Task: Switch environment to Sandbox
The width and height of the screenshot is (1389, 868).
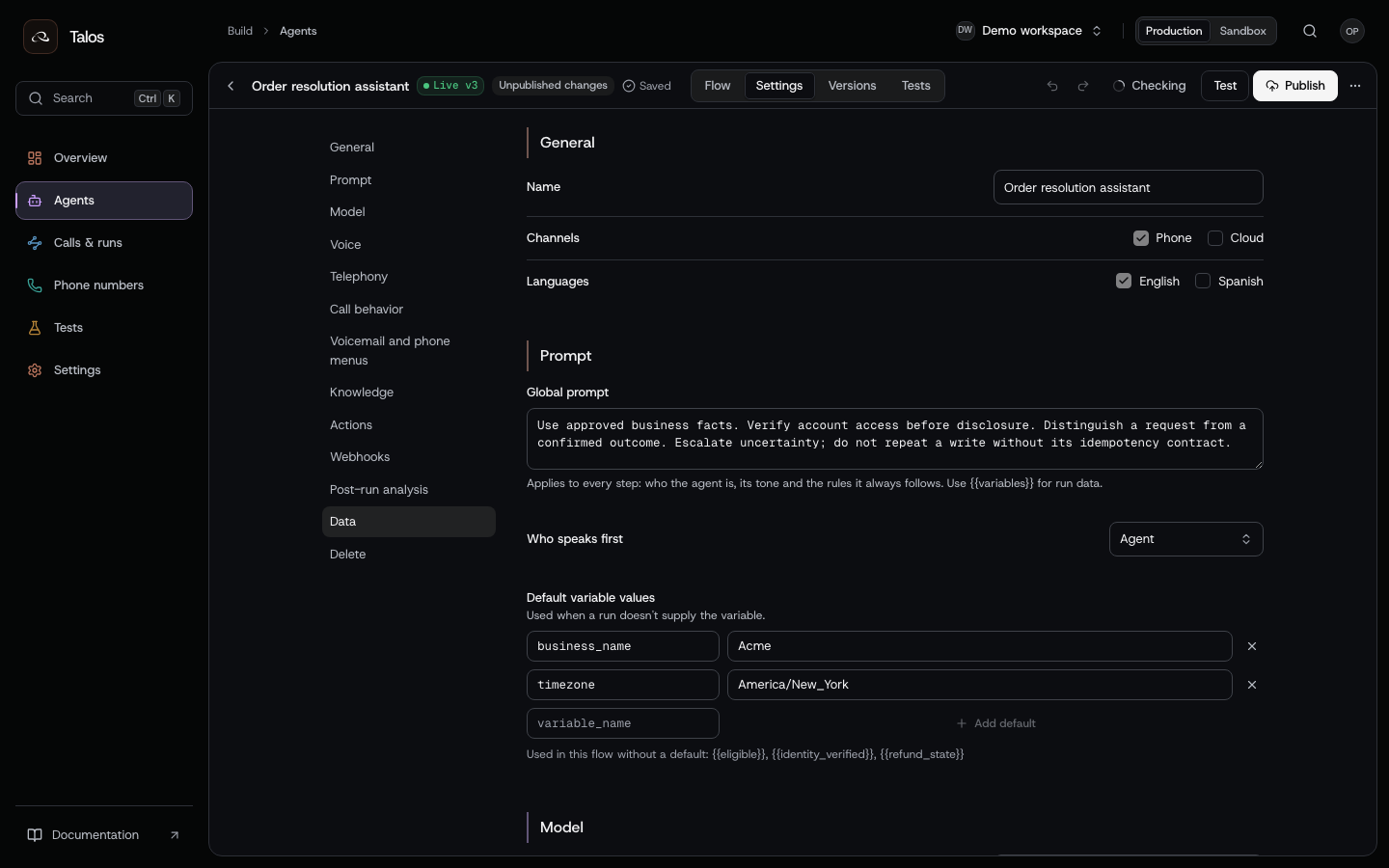Action: pos(1242,31)
